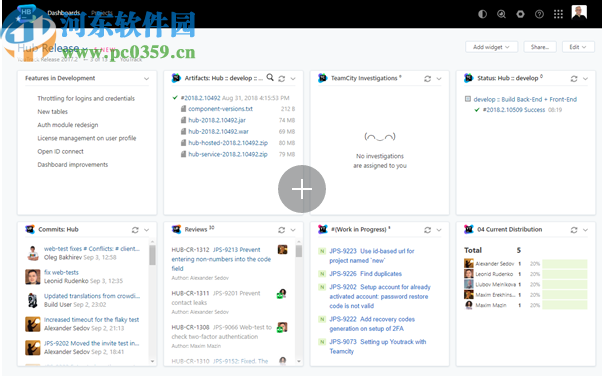Refresh the Commits: Hub widget
The height and width of the screenshot is (376, 610).
tap(135, 230)
